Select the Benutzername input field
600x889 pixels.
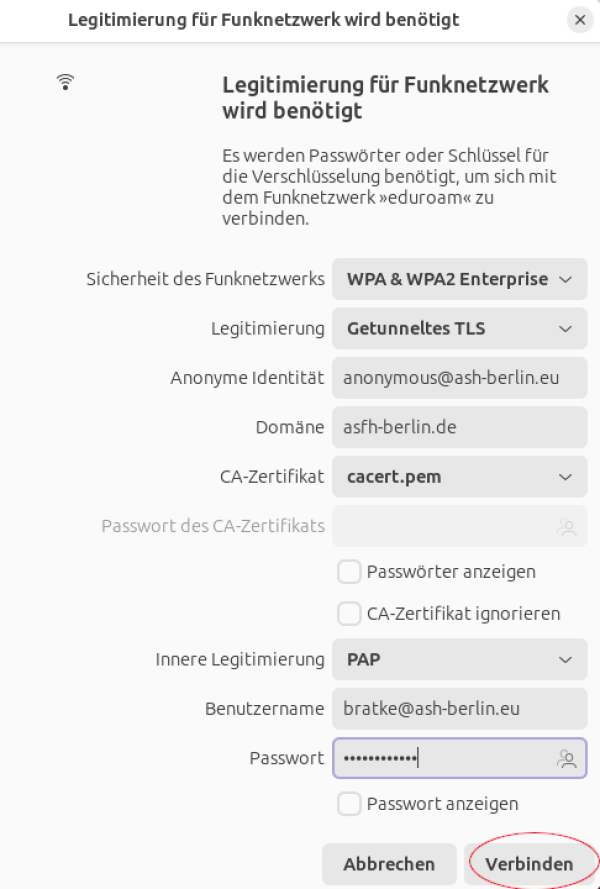click(459, 709)
